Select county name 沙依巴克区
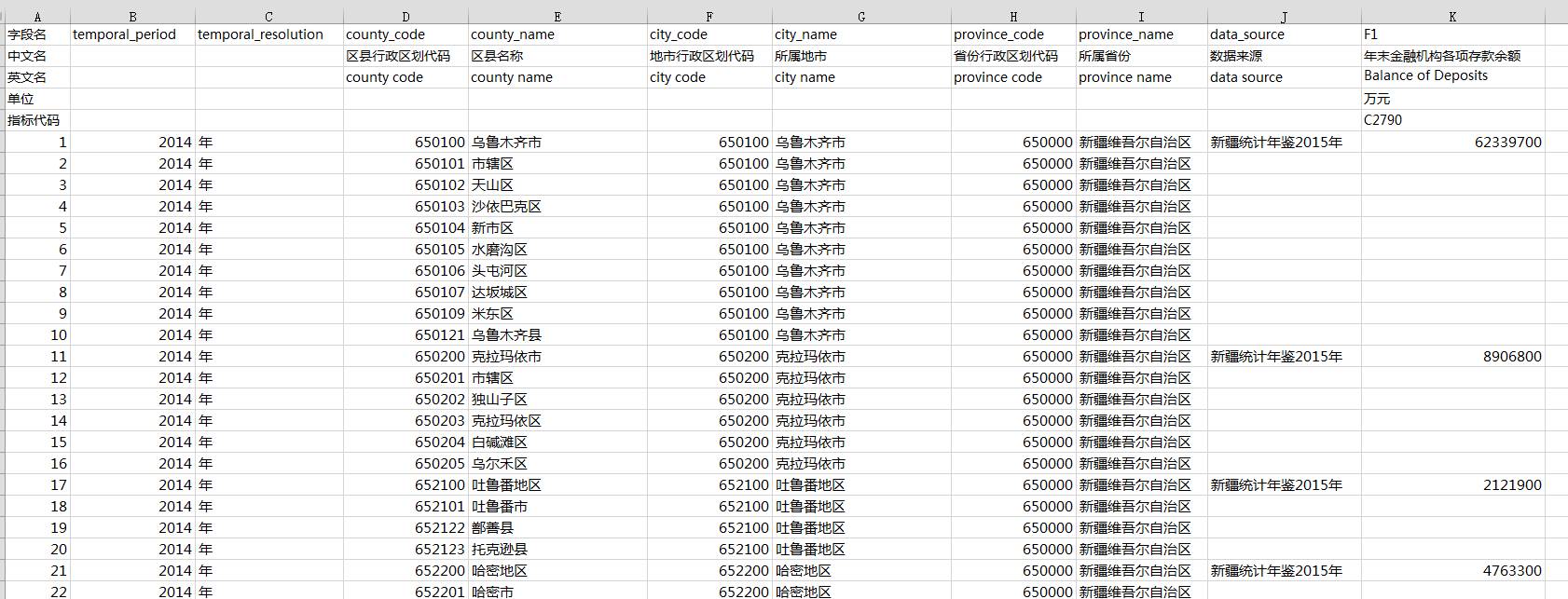 [x=557, y=207]
